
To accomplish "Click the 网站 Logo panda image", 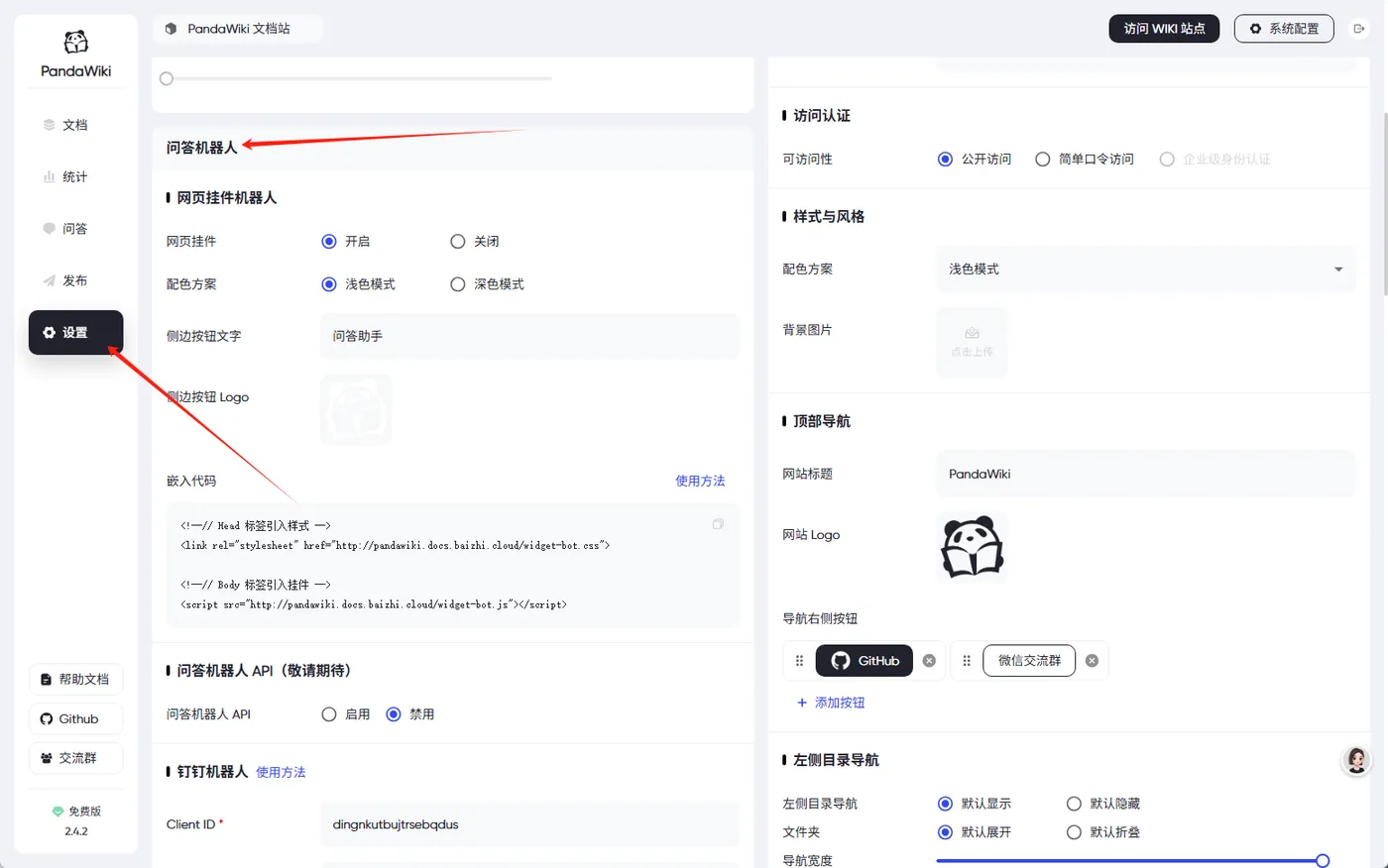I will [x=972, y=547].
